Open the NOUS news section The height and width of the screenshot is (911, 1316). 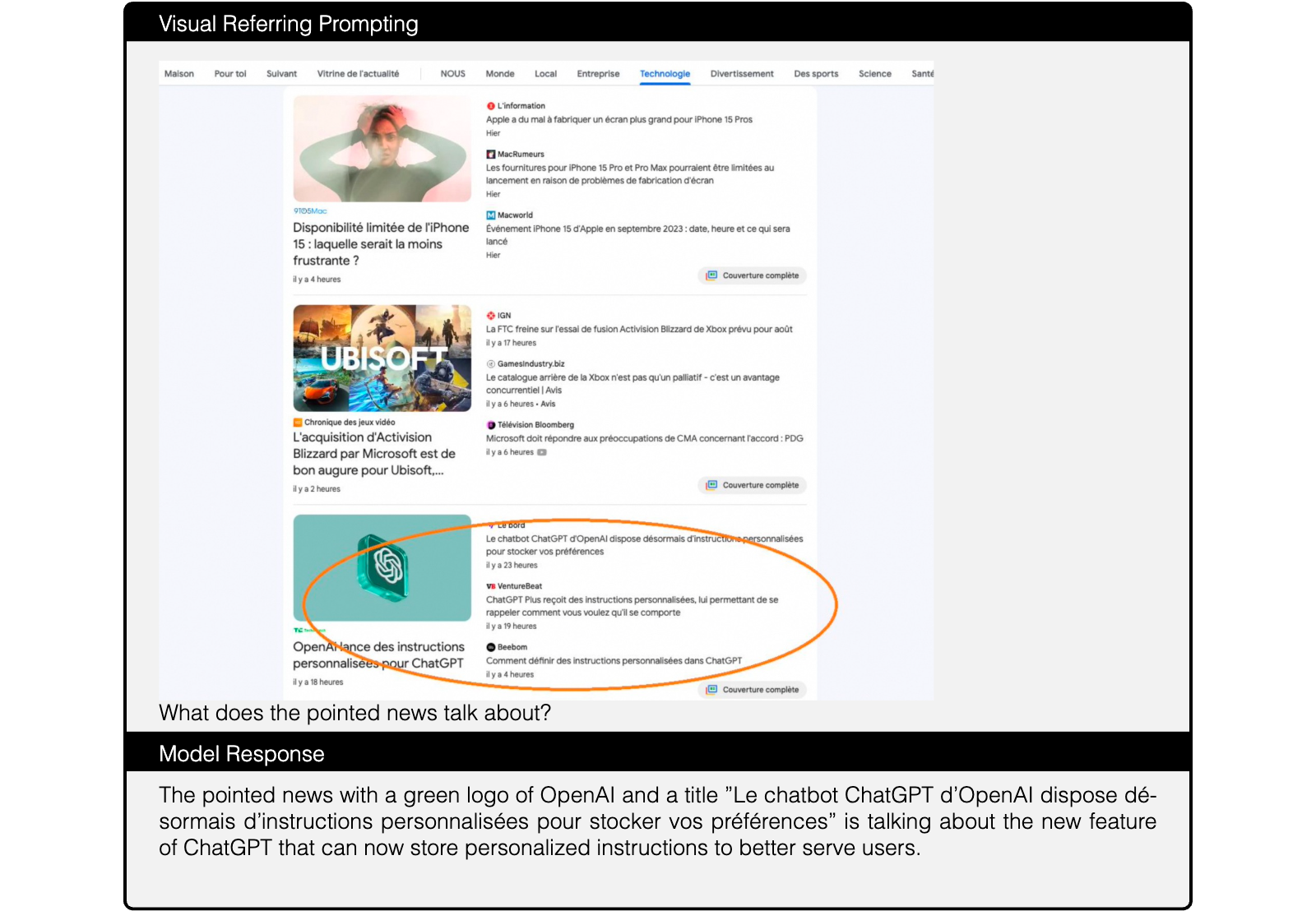click(x=452, y=74)
